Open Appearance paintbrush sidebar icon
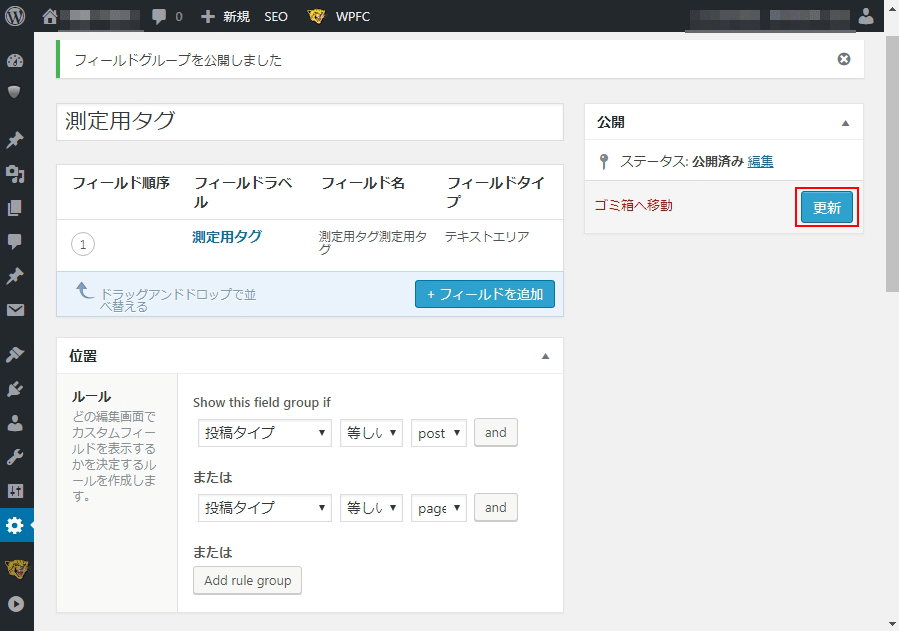This screenshot has width=899, height=631. click(15, 355)
